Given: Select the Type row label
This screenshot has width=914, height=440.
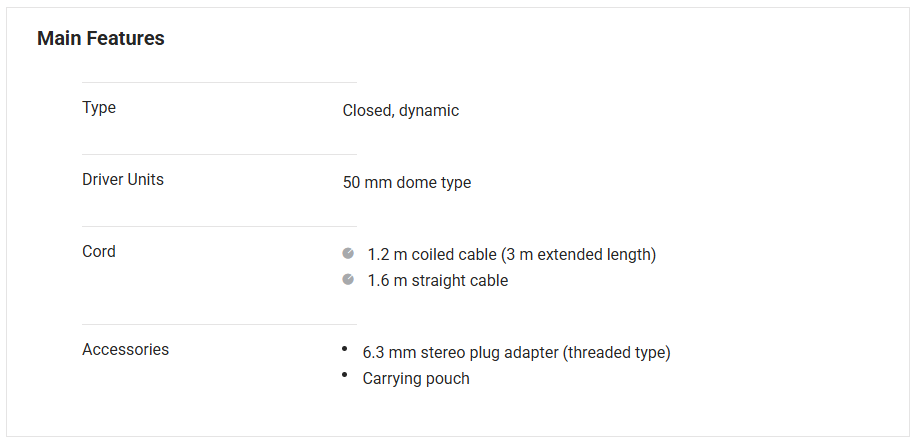Looking at the screenshot, I should [99, 108].
